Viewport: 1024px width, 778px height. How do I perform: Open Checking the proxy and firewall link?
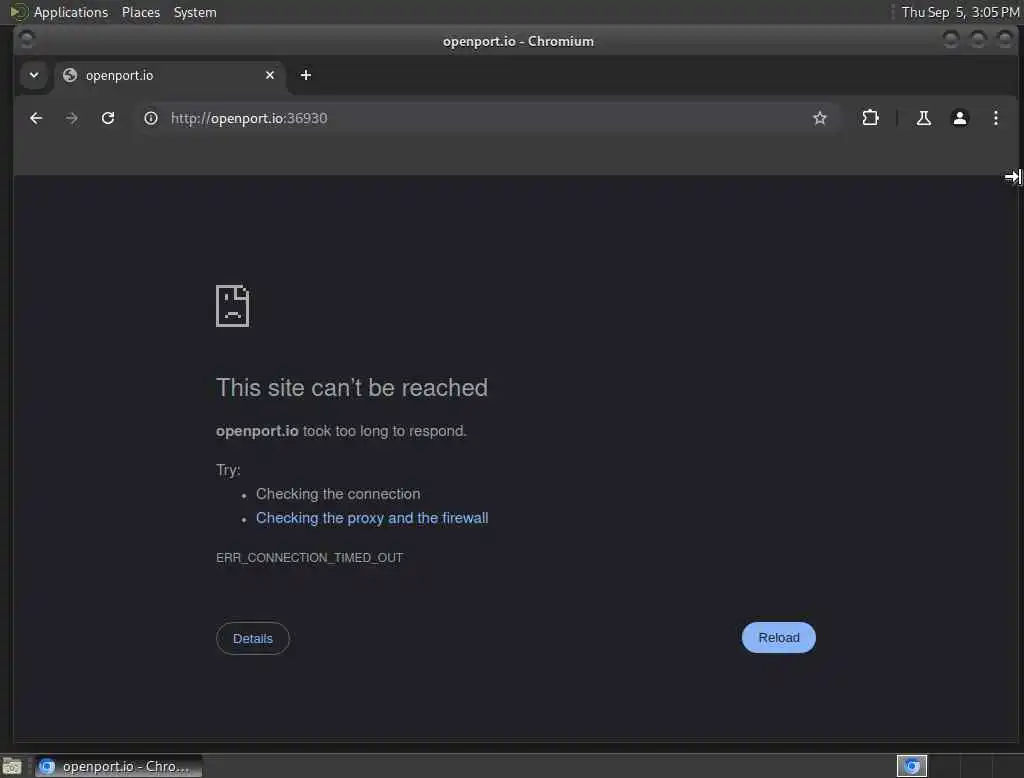coord(372,518)
